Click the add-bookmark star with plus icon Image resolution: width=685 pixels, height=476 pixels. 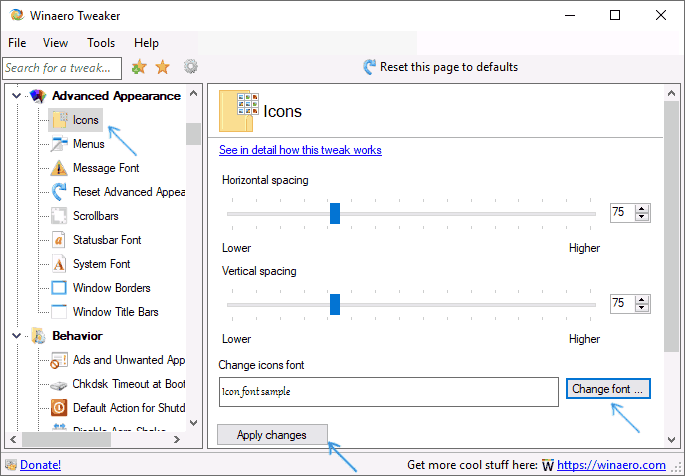pyautogui.click(x=139, y=67)
